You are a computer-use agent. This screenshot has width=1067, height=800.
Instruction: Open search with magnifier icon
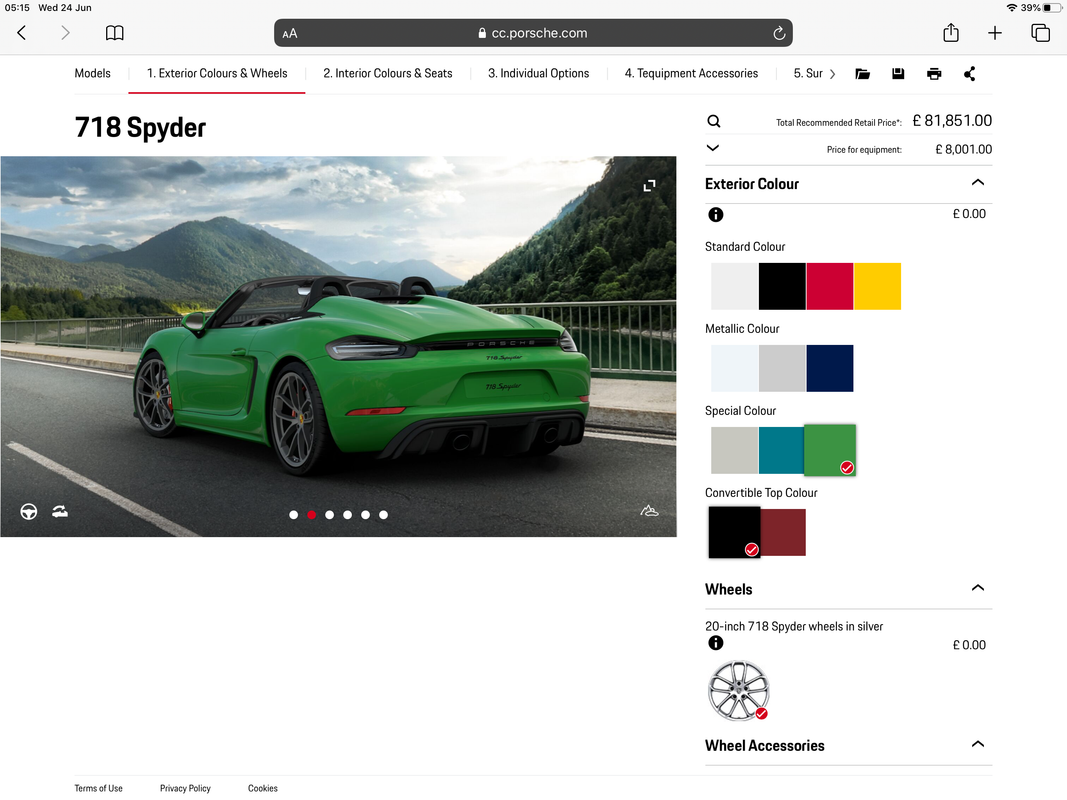point(714,121)
